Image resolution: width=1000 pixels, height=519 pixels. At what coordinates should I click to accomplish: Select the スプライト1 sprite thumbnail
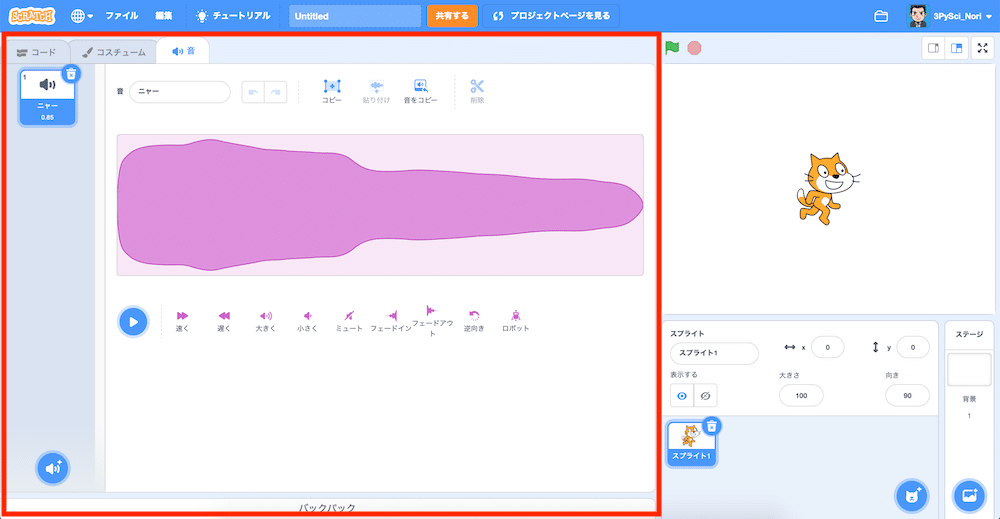point(691,444)
